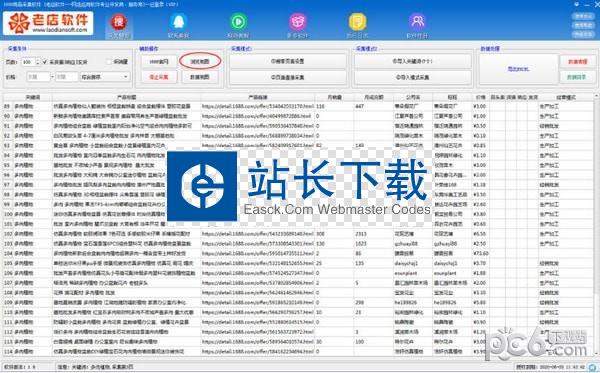600x373 pixels.
Task: Click the minimum price input field
Action: coord(38,77)
